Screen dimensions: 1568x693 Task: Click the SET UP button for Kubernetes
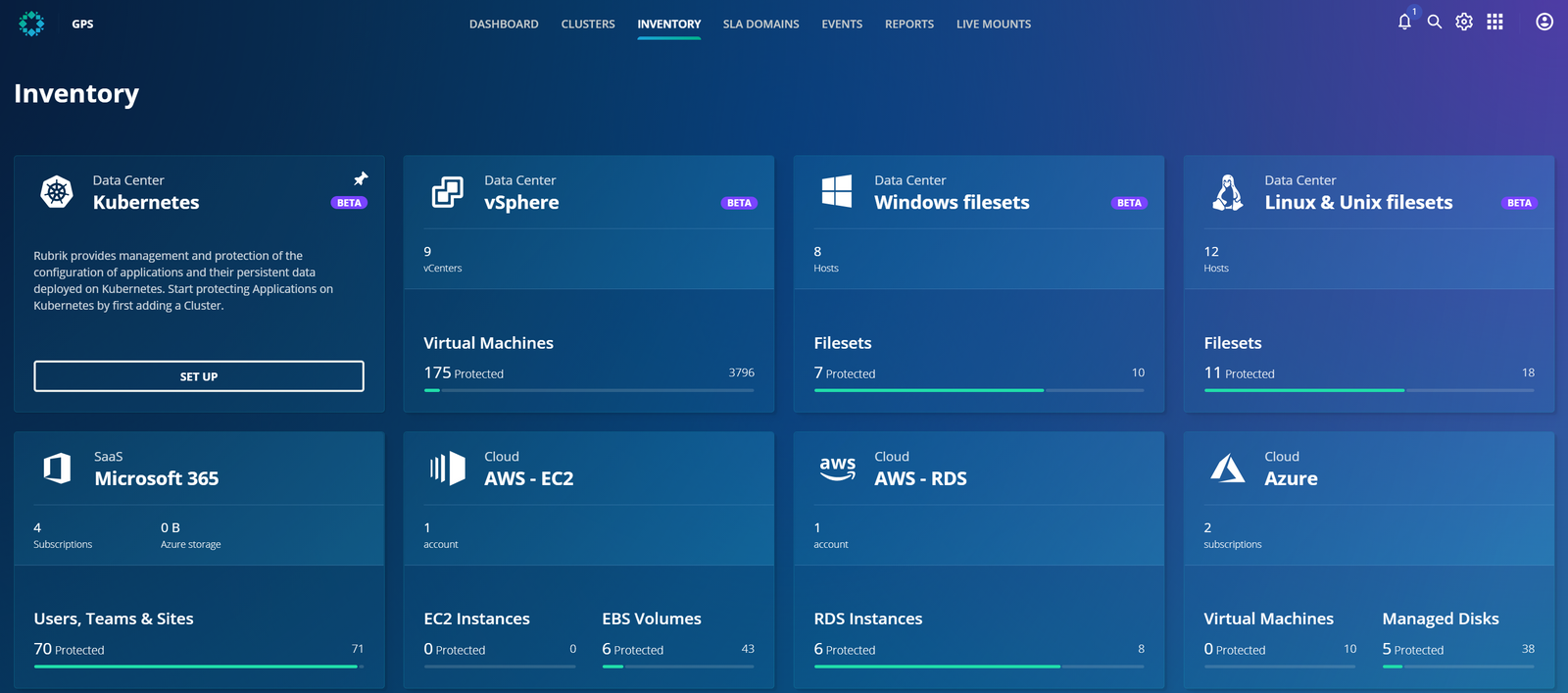tap(199, 376)
